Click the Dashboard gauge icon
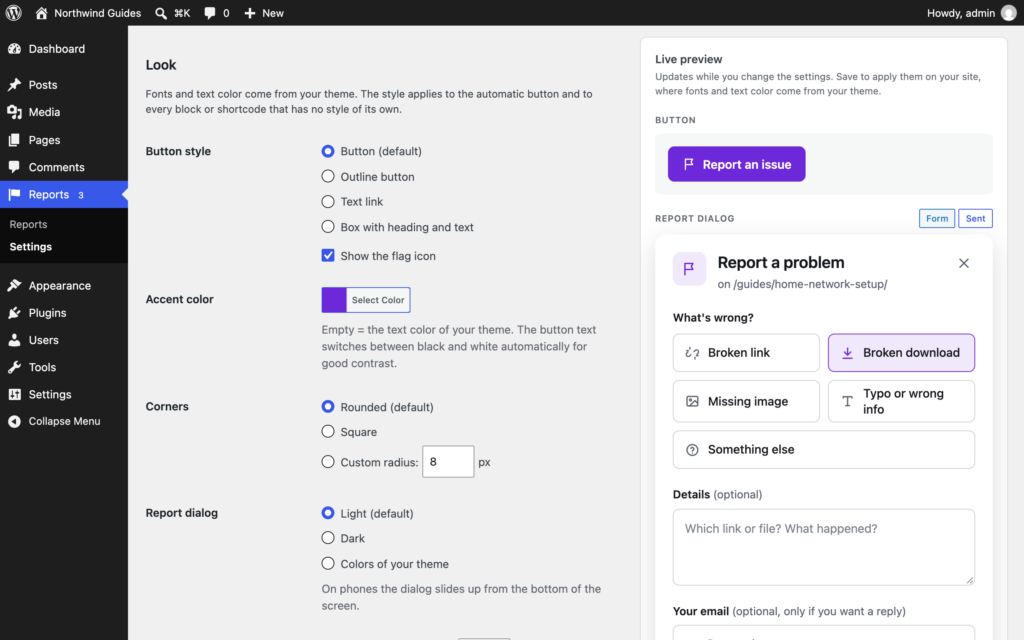The image size is (1024, 640). pyautogui.click(x=14, y=49)
